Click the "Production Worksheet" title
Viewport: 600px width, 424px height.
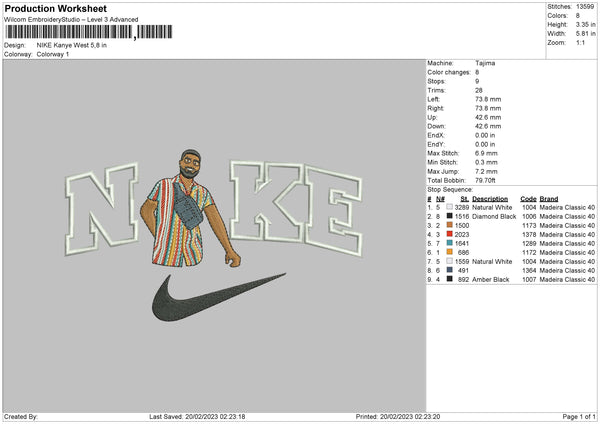point(55,8)
